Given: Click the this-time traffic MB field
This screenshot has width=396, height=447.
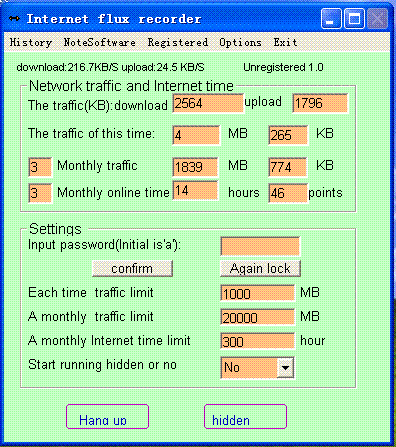Looking at the screenshot, I should (x=196, y=135).
